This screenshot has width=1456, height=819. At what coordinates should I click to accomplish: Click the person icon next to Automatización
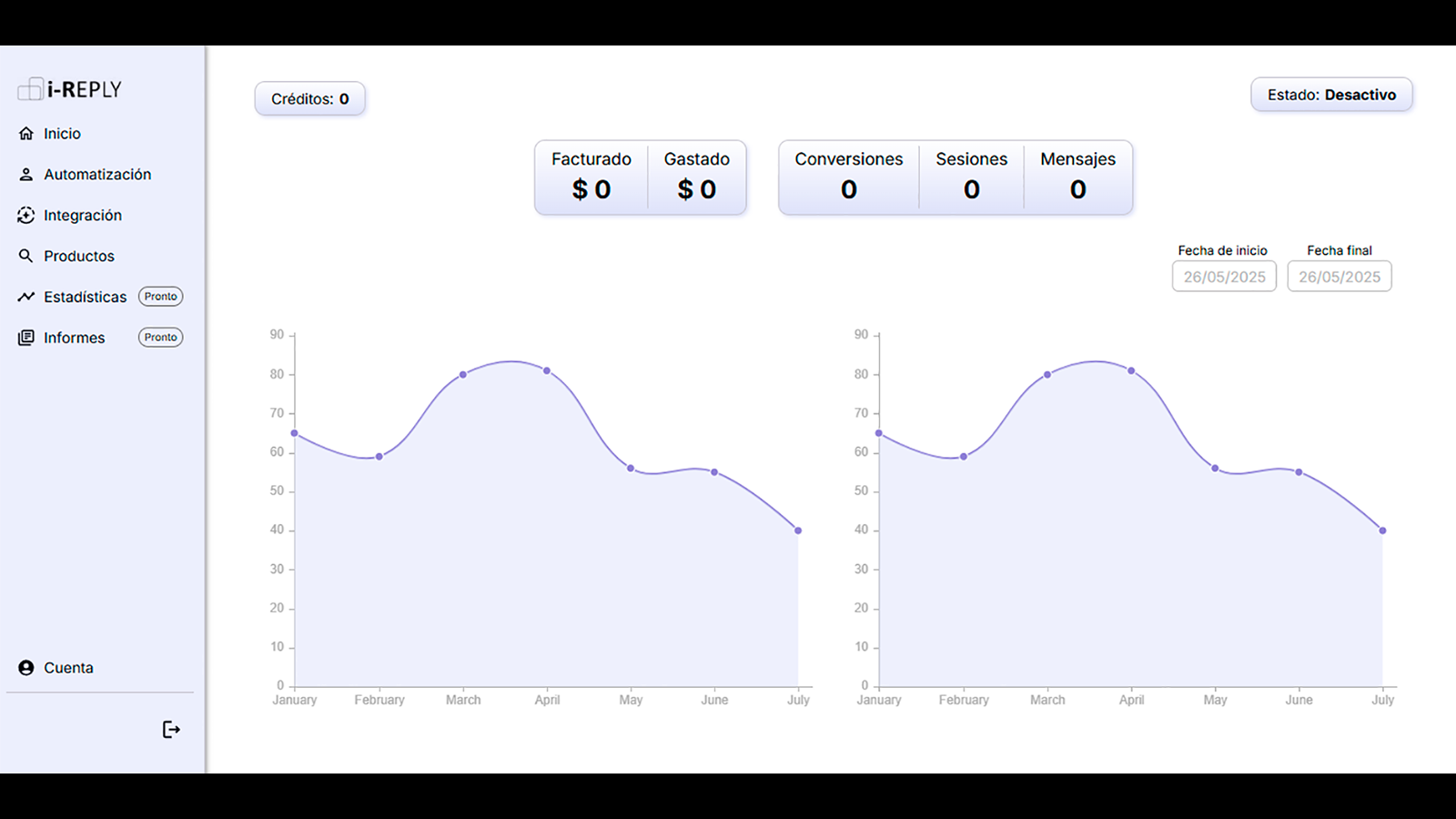pos(26,175)
